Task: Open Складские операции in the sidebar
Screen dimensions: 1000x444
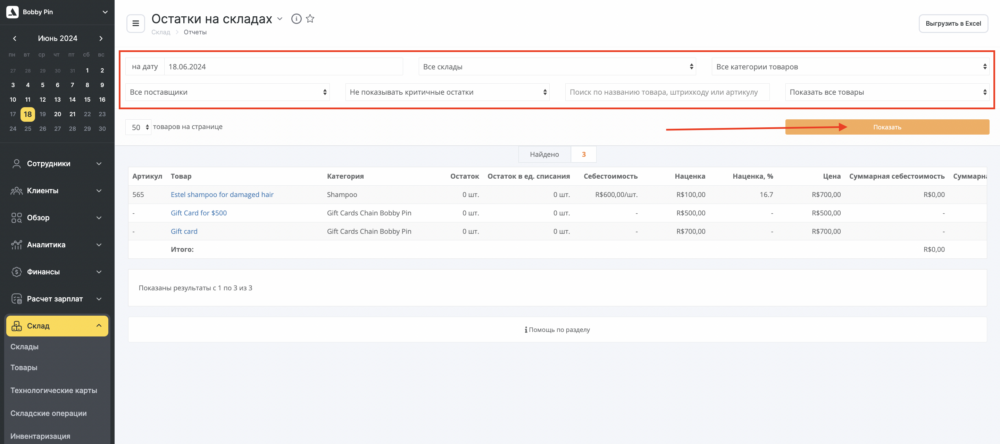Action: coord(48,413)
